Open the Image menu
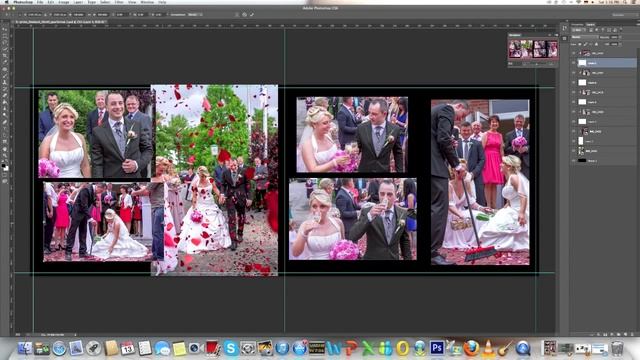The image size is (640, 360). pyautogui.click(x=64, y=2)
